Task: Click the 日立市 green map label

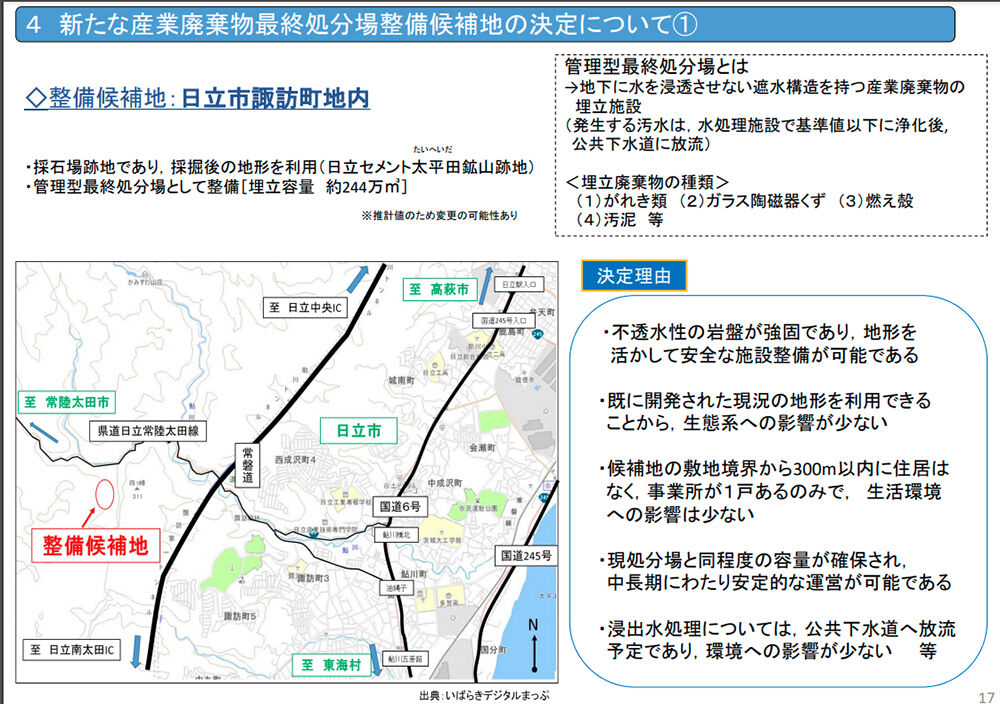Action: [x=358, y=430]
